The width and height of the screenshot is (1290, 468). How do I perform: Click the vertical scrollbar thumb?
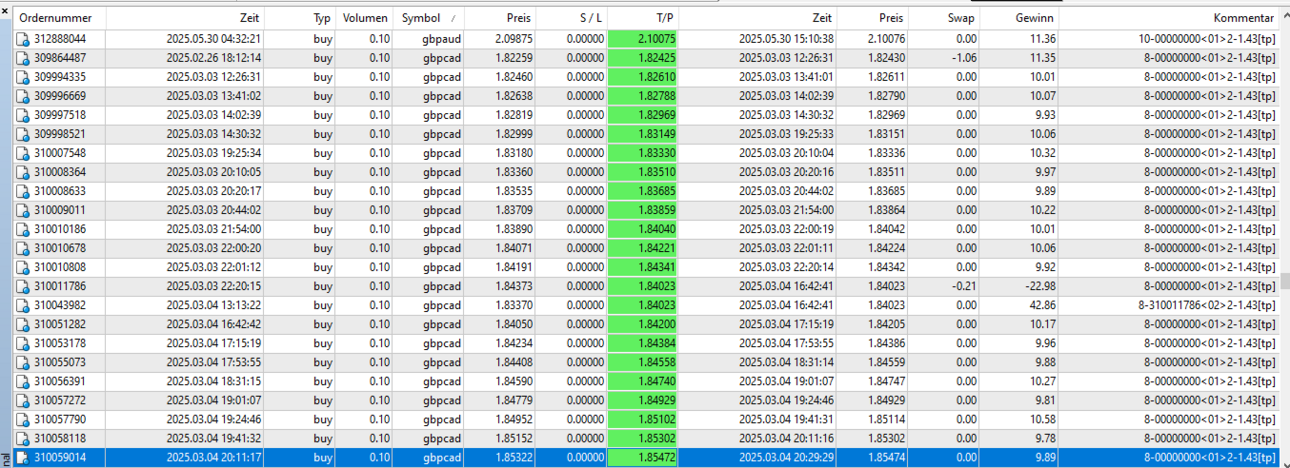point(1284,279)
